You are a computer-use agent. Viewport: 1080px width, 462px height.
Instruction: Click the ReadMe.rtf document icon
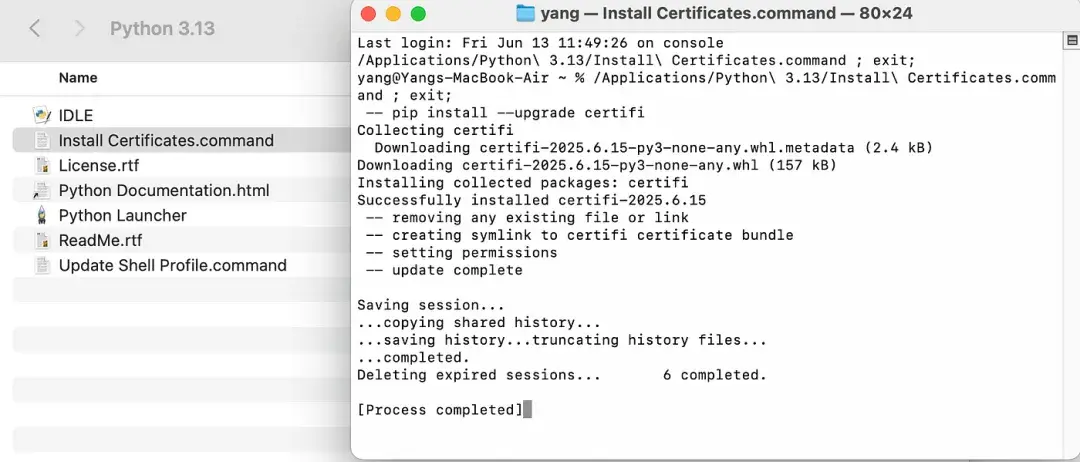click(x=42, y=240)
